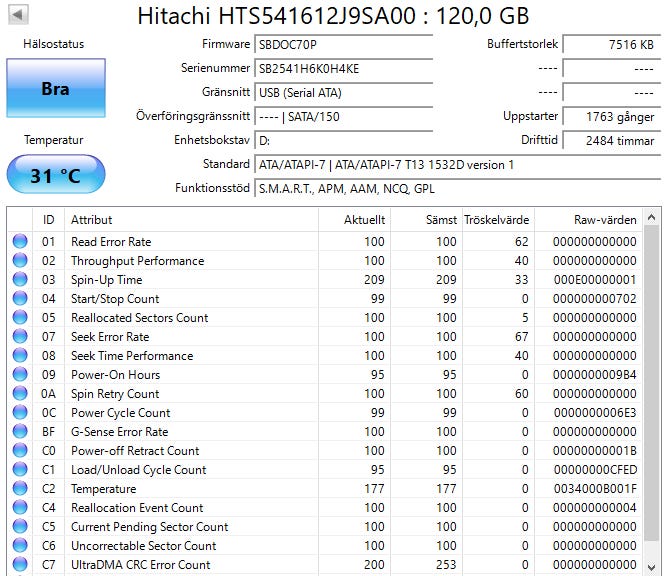Click status icon for Power-On Hours
665x576 pixels.
(x=20, y=375)
